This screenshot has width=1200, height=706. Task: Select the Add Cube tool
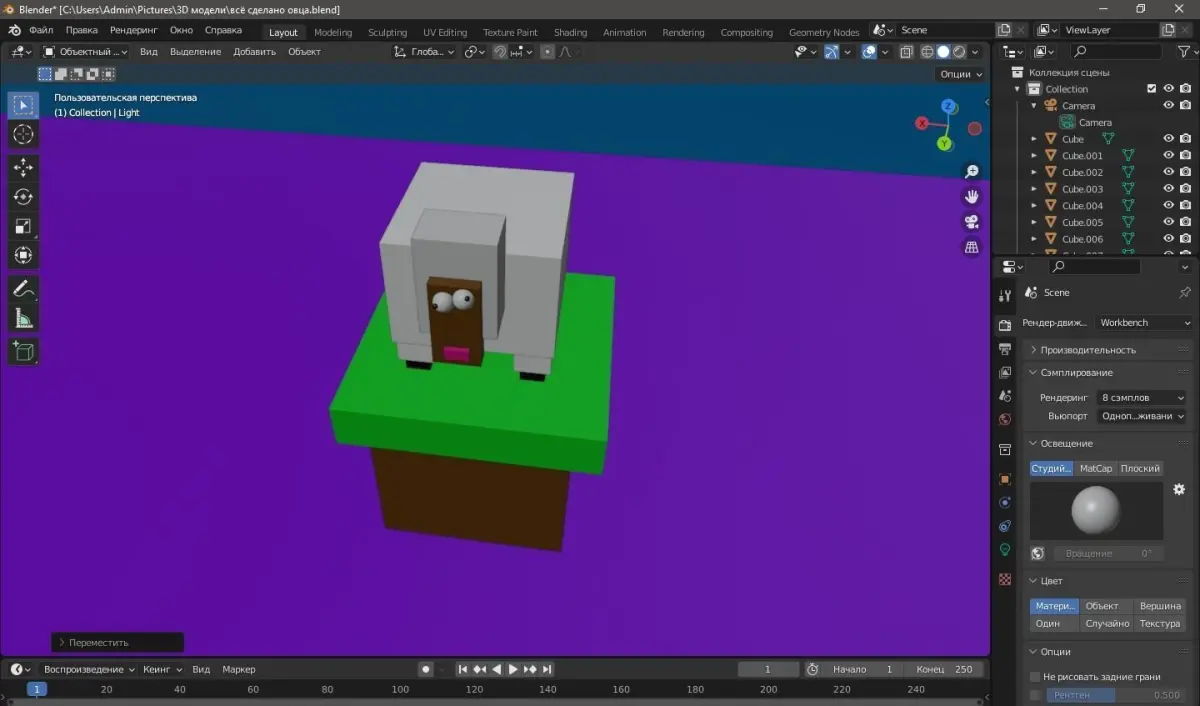point(24,351)
